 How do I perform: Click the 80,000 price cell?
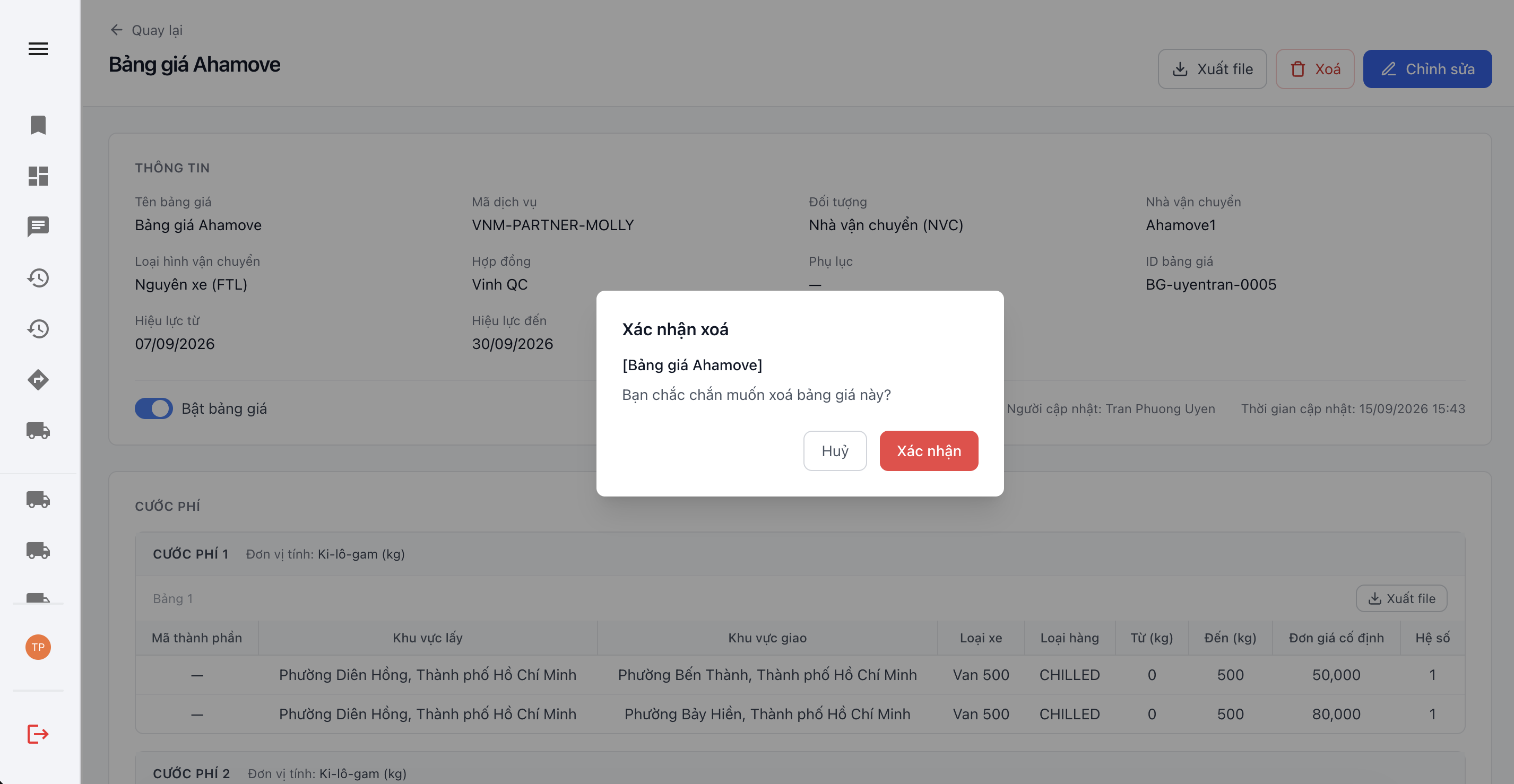coord(1336,714)
